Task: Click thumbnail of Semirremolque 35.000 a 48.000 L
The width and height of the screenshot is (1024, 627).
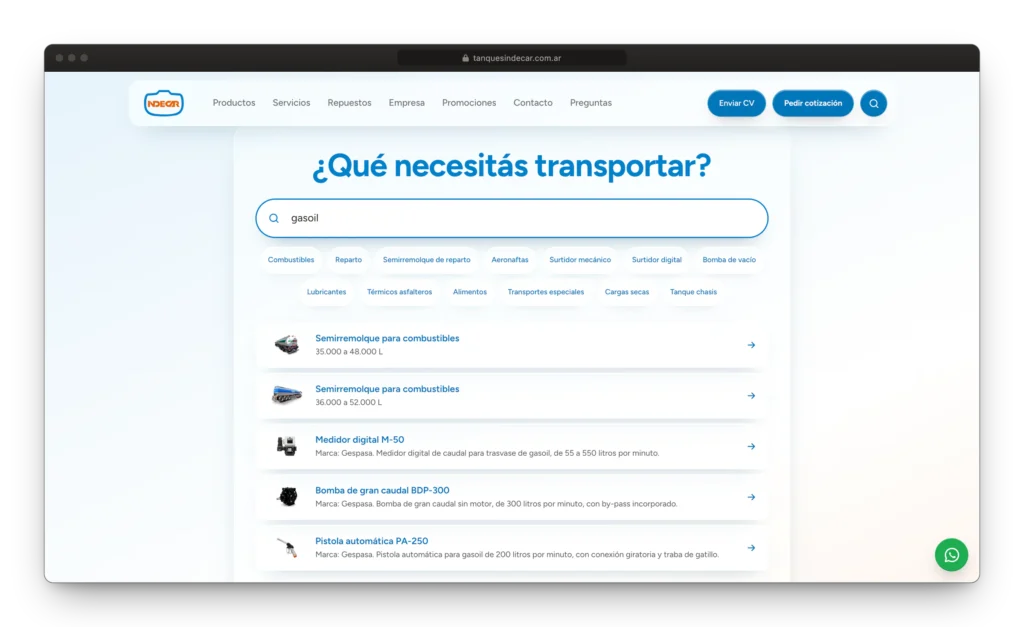Action: pyautogui.click(x=287, y=344)
